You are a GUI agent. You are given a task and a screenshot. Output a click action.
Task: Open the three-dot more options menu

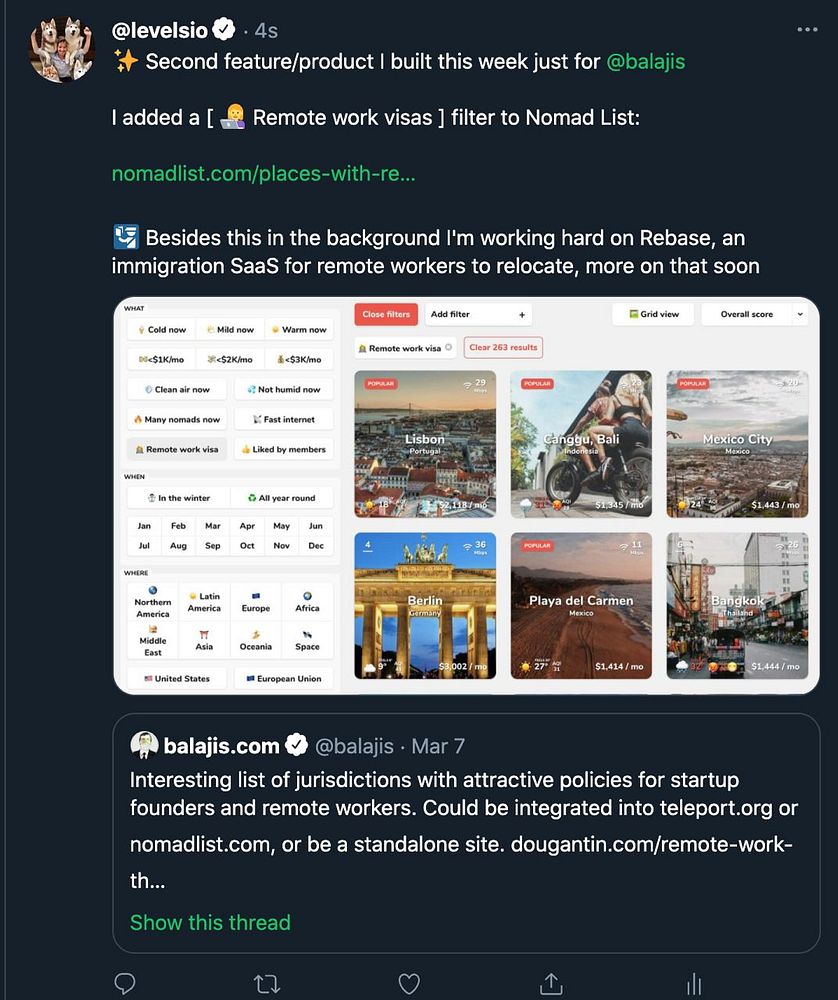[x=807, y=29]
